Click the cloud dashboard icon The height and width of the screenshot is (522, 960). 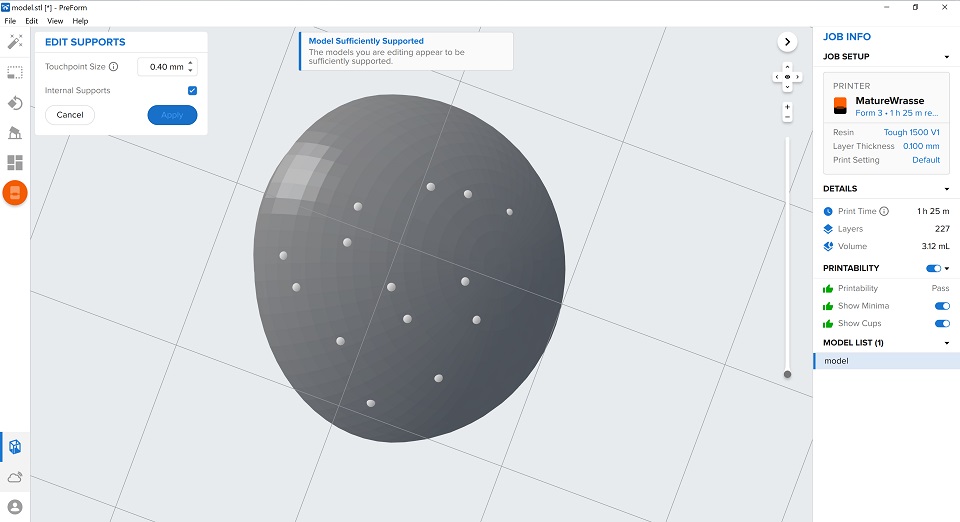pos(15,477)
